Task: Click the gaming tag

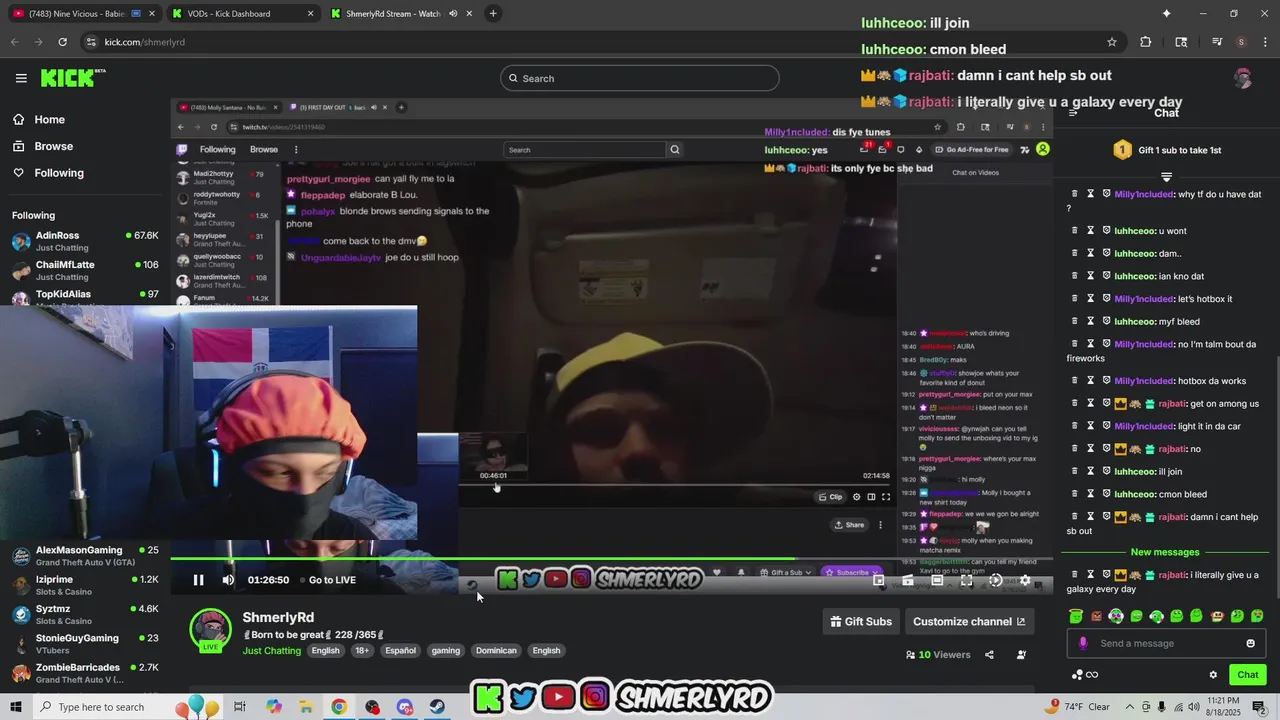Action: pyautogui.click(x=446, y=651)
